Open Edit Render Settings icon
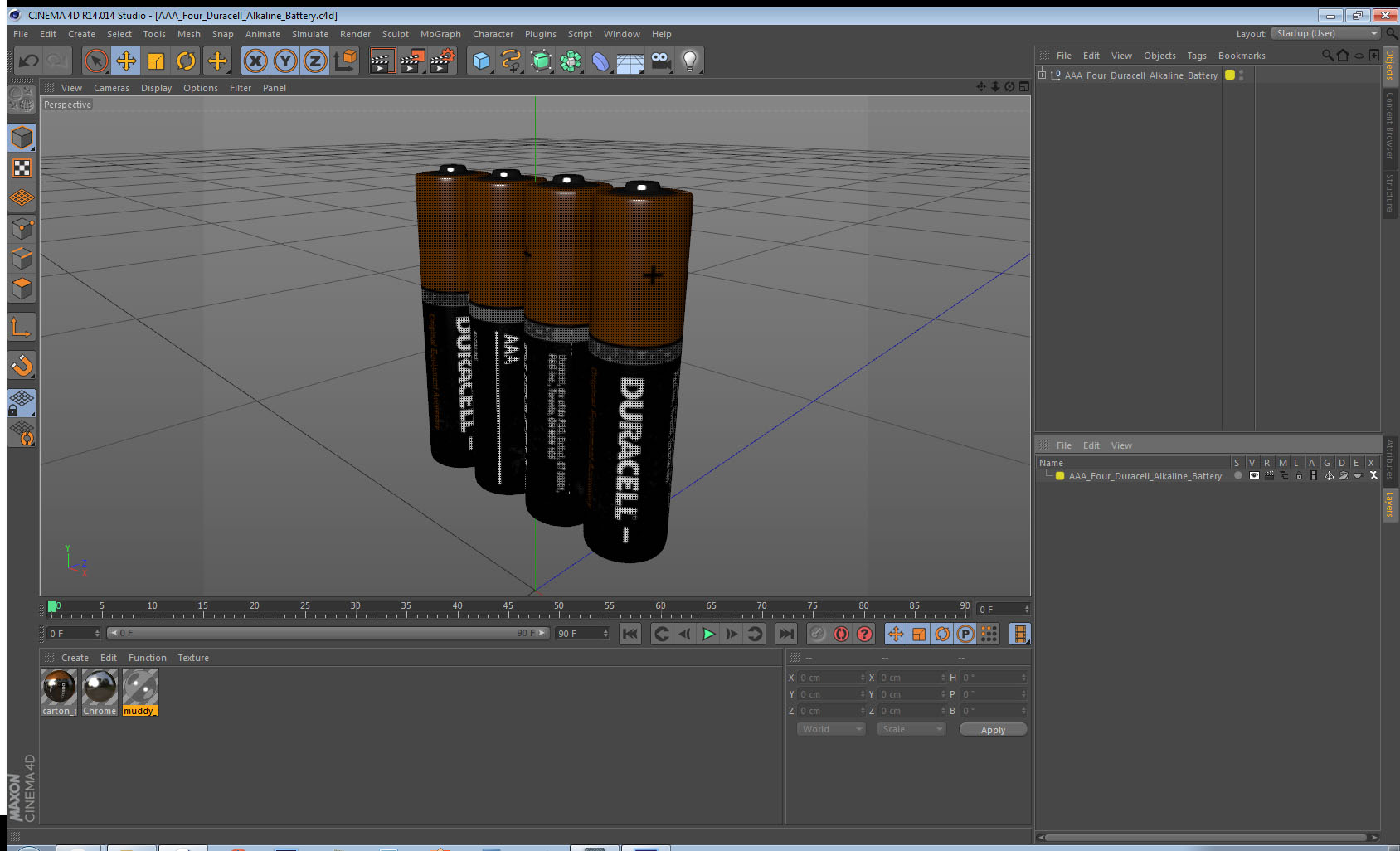Viewport: 1400px width, 851px height. pyautogui.click(x=442, y=61)
